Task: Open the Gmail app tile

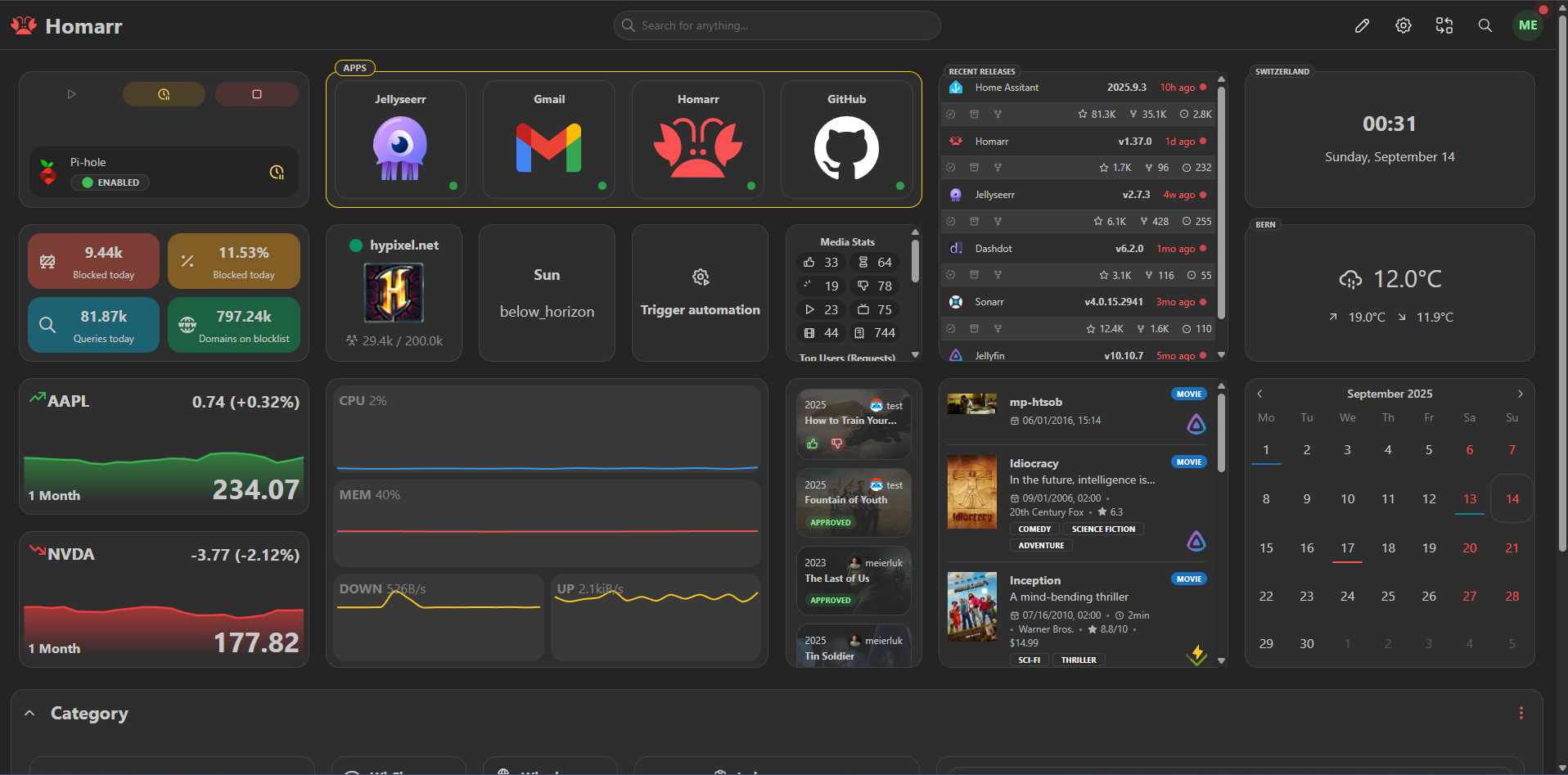Action: tap(548, 139)
